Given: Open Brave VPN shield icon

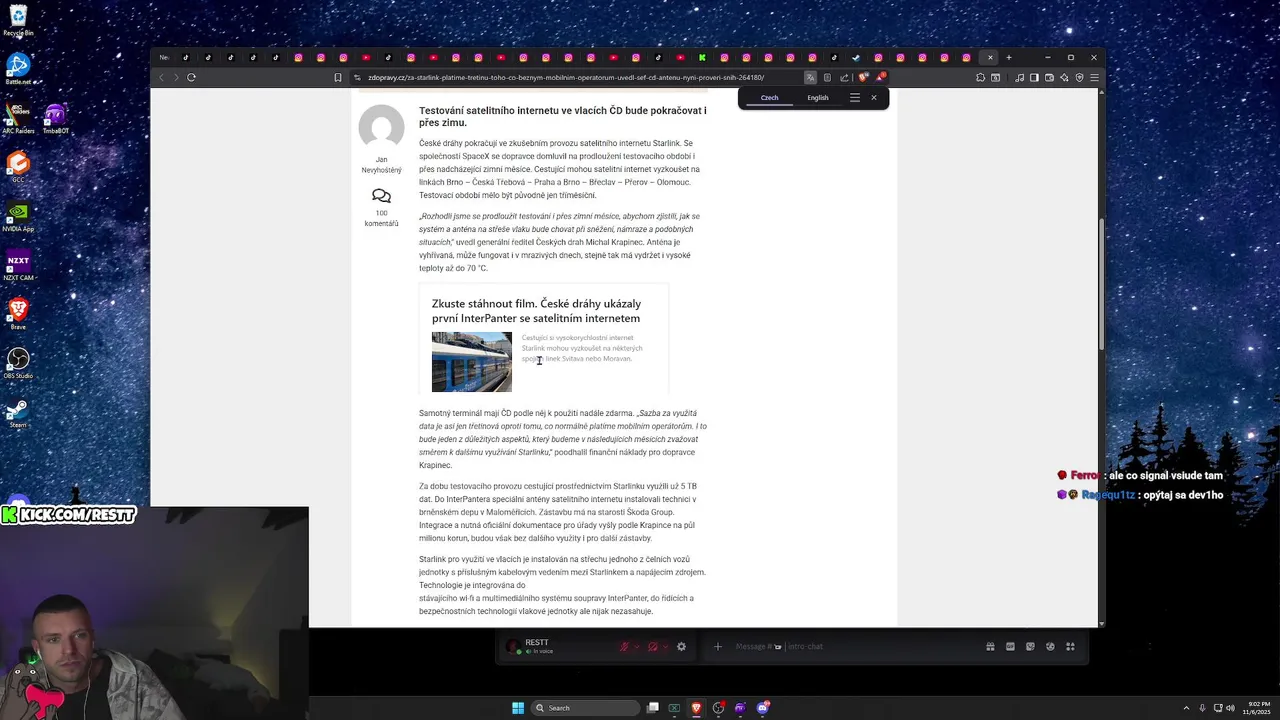Looking at the screenshot, I should tap(1079, 77).
